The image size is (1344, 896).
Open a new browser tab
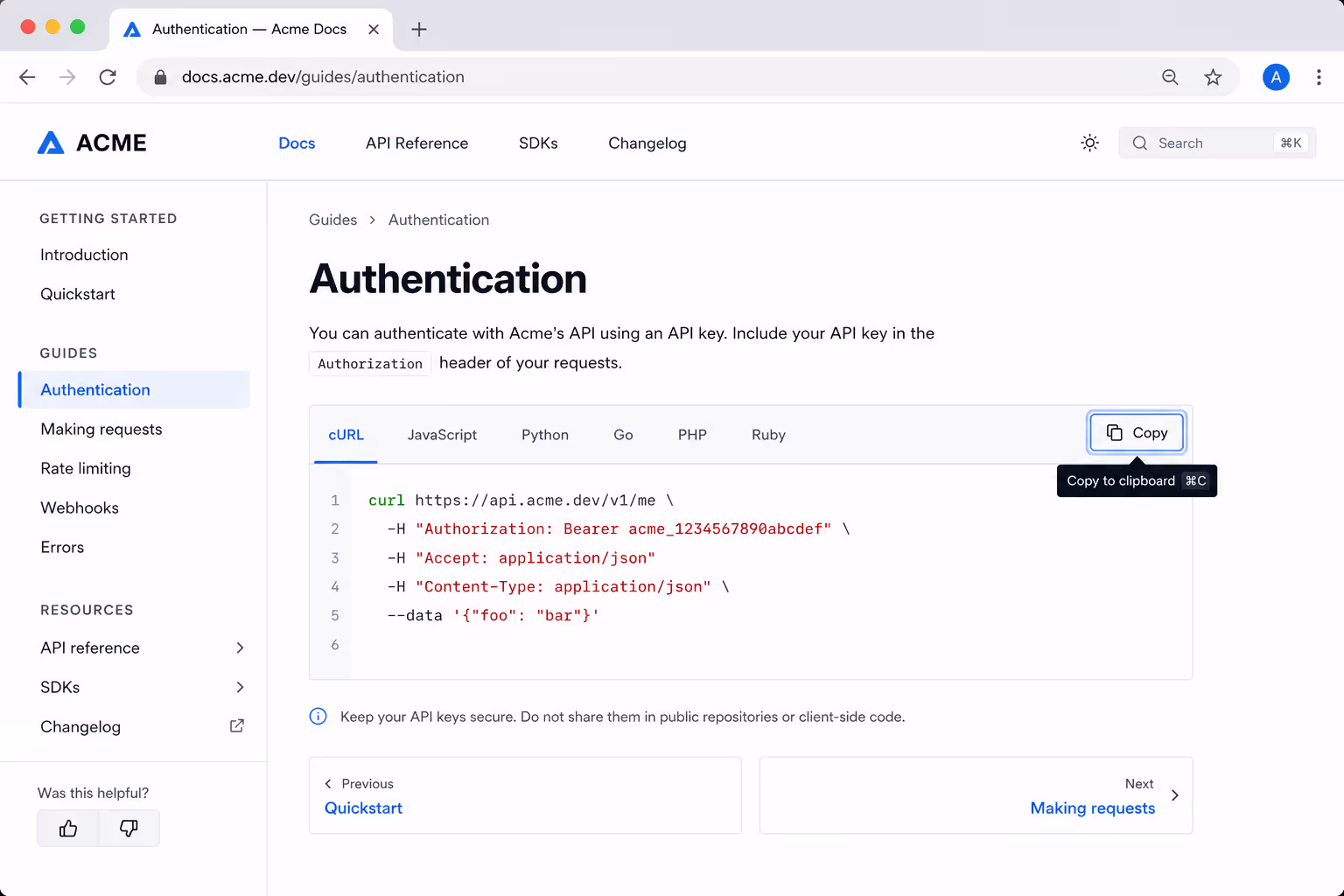tap(419, 29)
